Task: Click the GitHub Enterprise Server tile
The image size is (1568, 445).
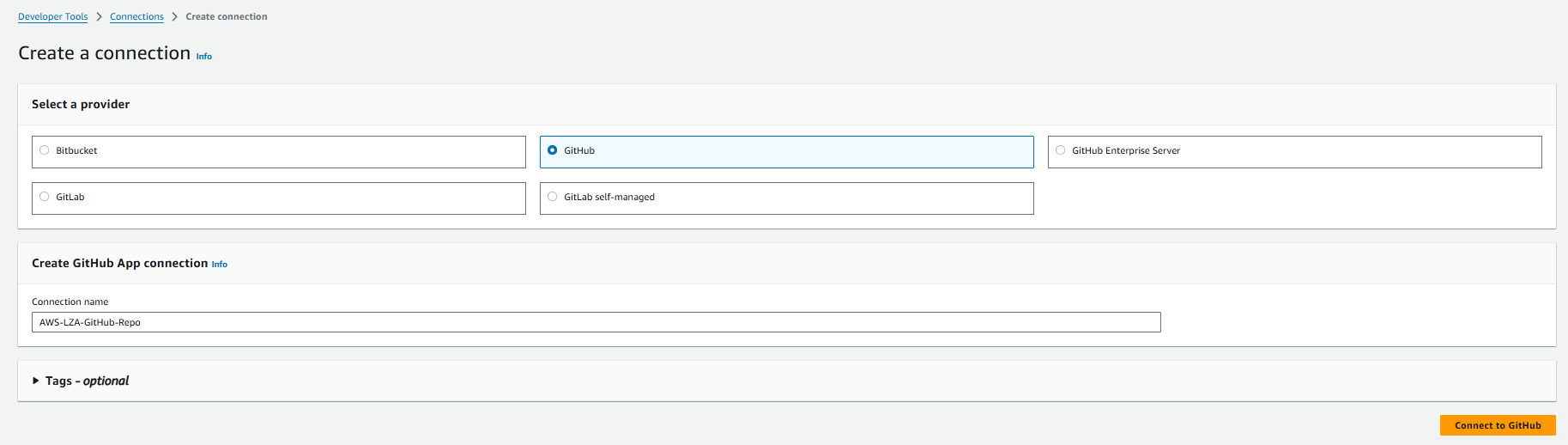Action: (1295, 152)
